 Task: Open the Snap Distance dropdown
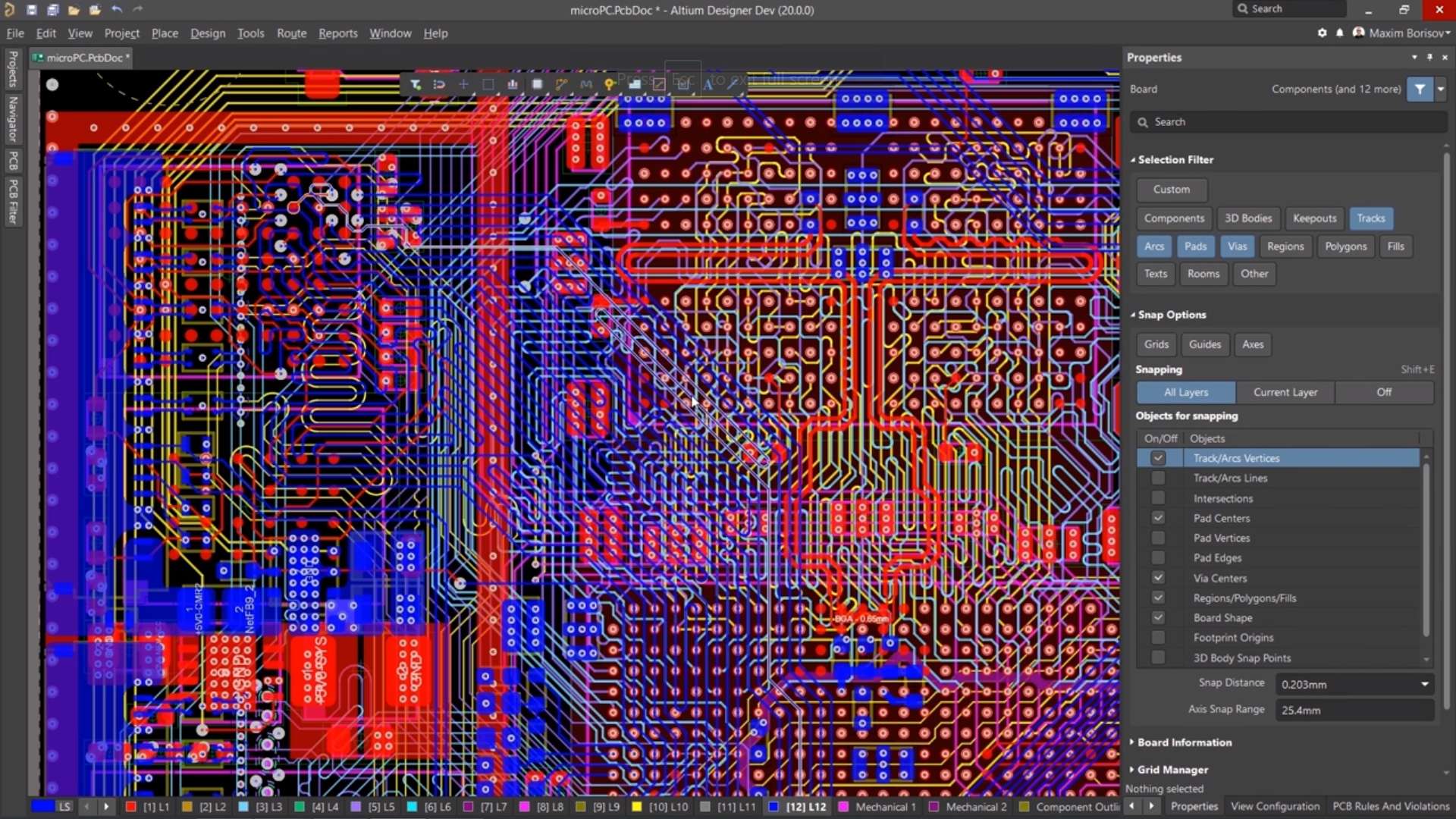(1425, 684)
